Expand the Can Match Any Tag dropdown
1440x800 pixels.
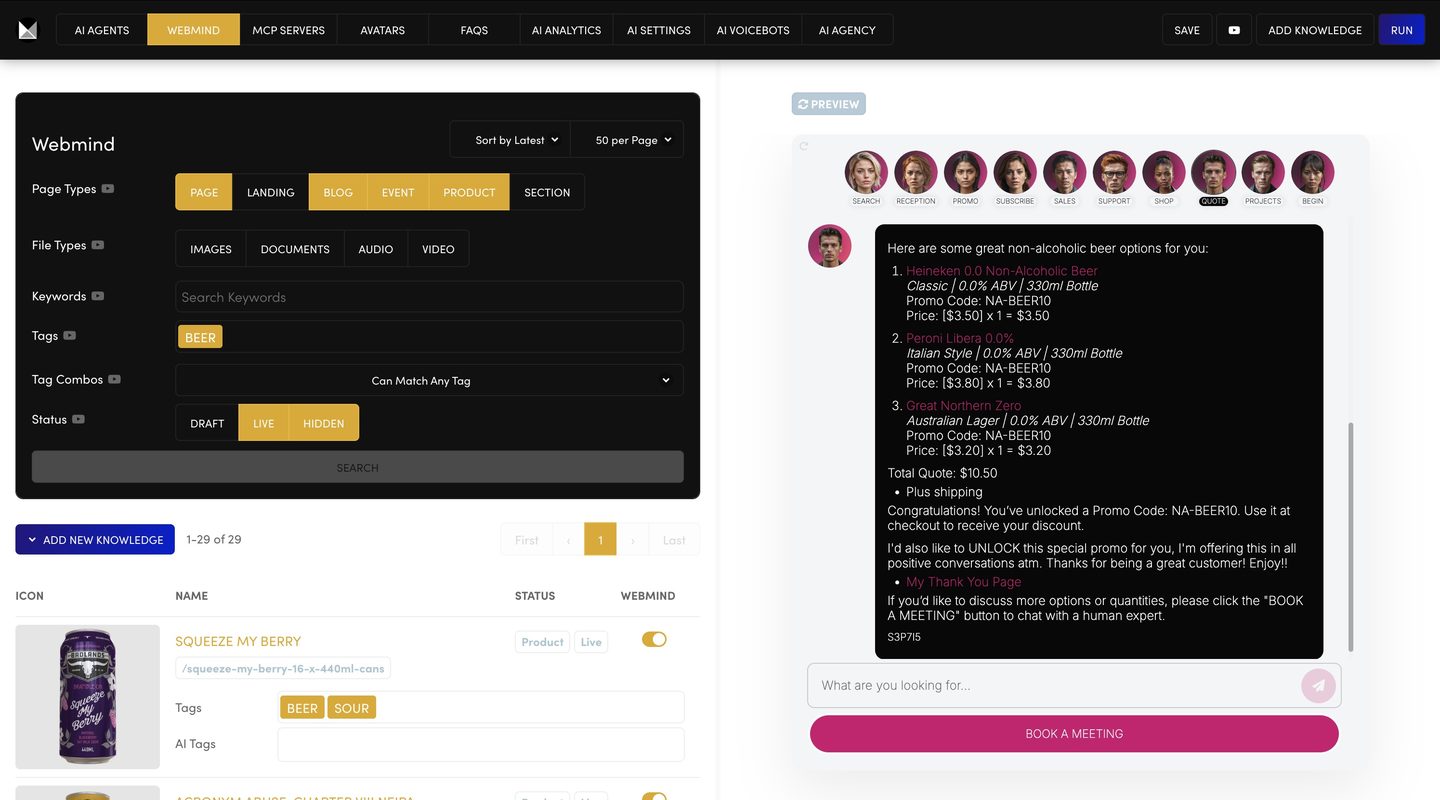tap(429, 381)
